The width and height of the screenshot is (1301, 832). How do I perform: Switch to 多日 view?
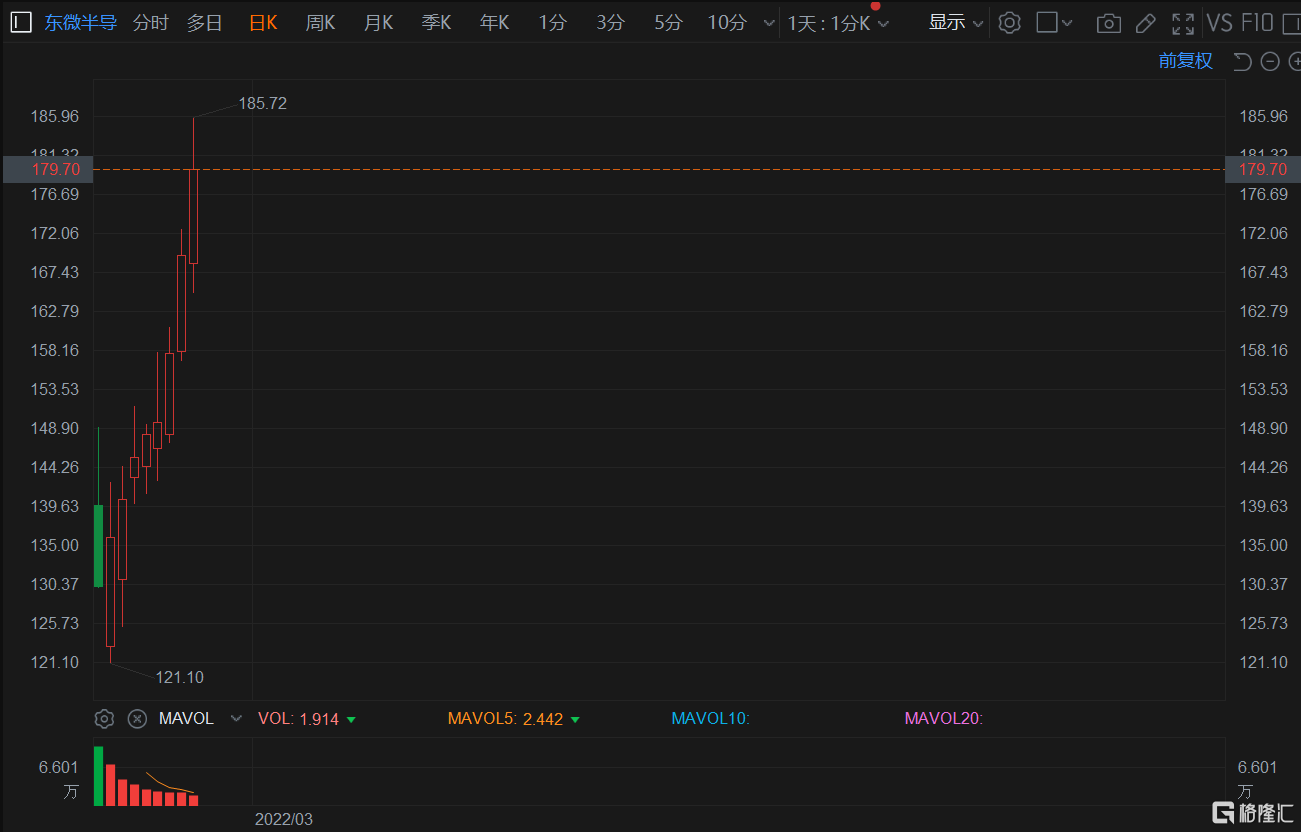click(x=205, y=22)
